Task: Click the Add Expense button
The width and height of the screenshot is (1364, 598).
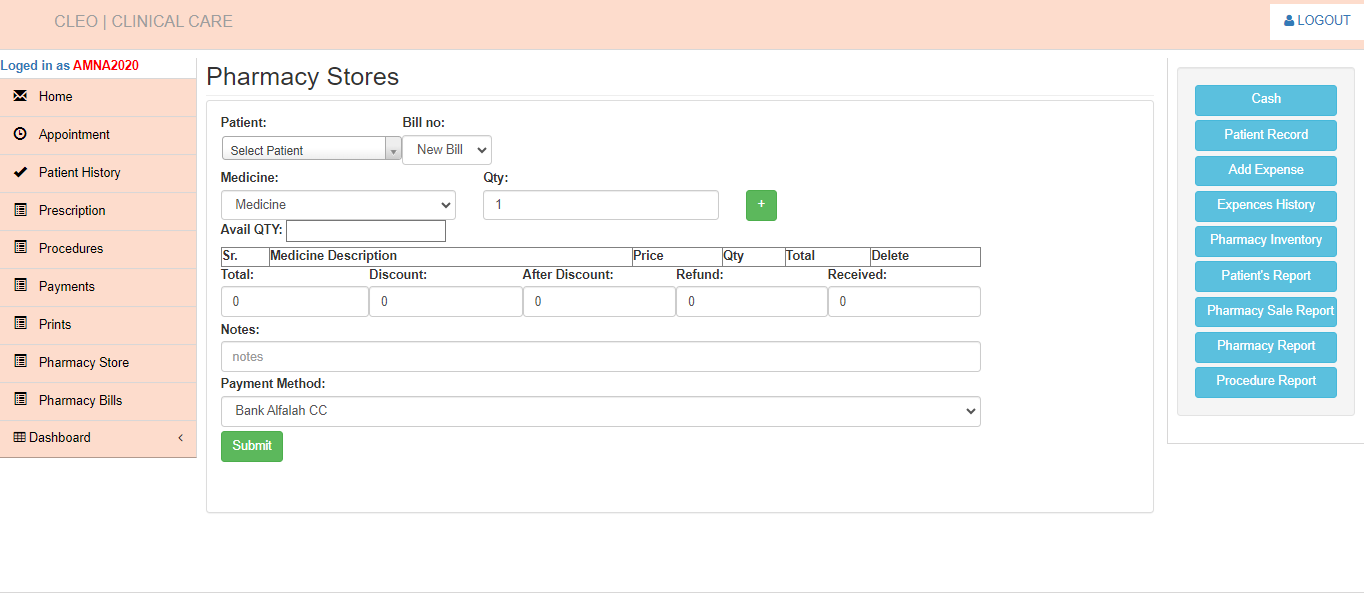Action: point(1265,170)
